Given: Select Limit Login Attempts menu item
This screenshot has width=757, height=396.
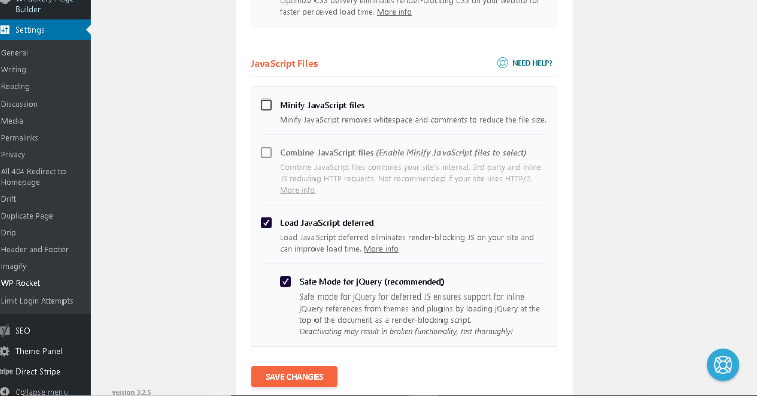Looking at the screenshot, I should tap(37, 301).
